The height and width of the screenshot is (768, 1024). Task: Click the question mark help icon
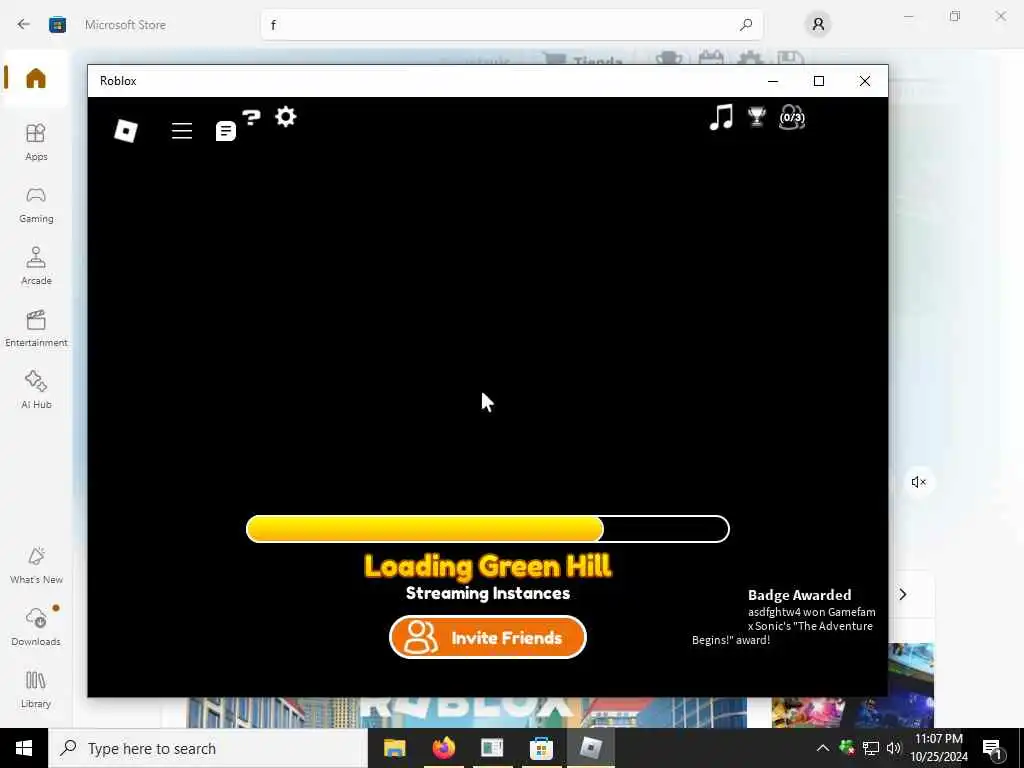pos(251,118)
